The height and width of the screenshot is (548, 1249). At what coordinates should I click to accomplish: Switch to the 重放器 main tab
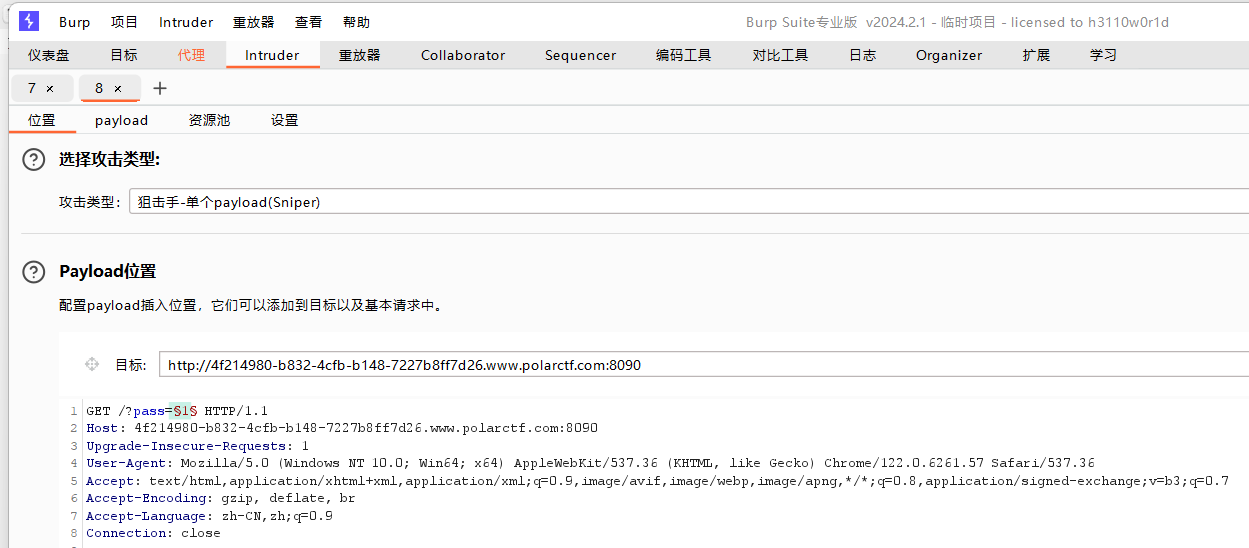360,55
